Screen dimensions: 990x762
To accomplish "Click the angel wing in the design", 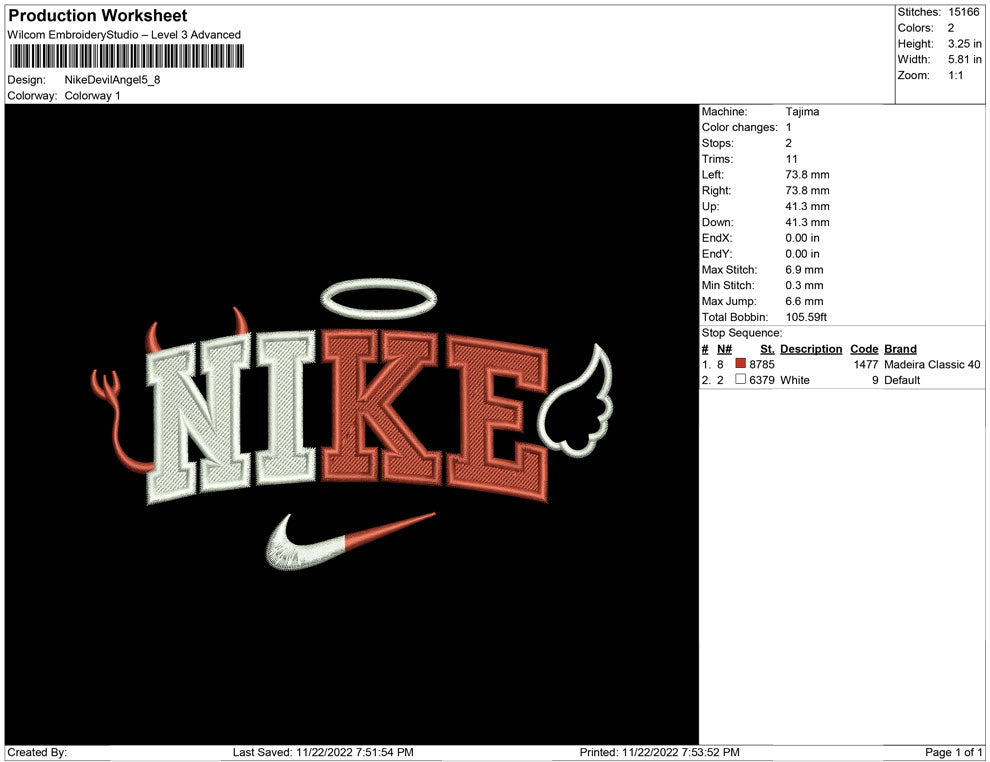I will point(576,400).
